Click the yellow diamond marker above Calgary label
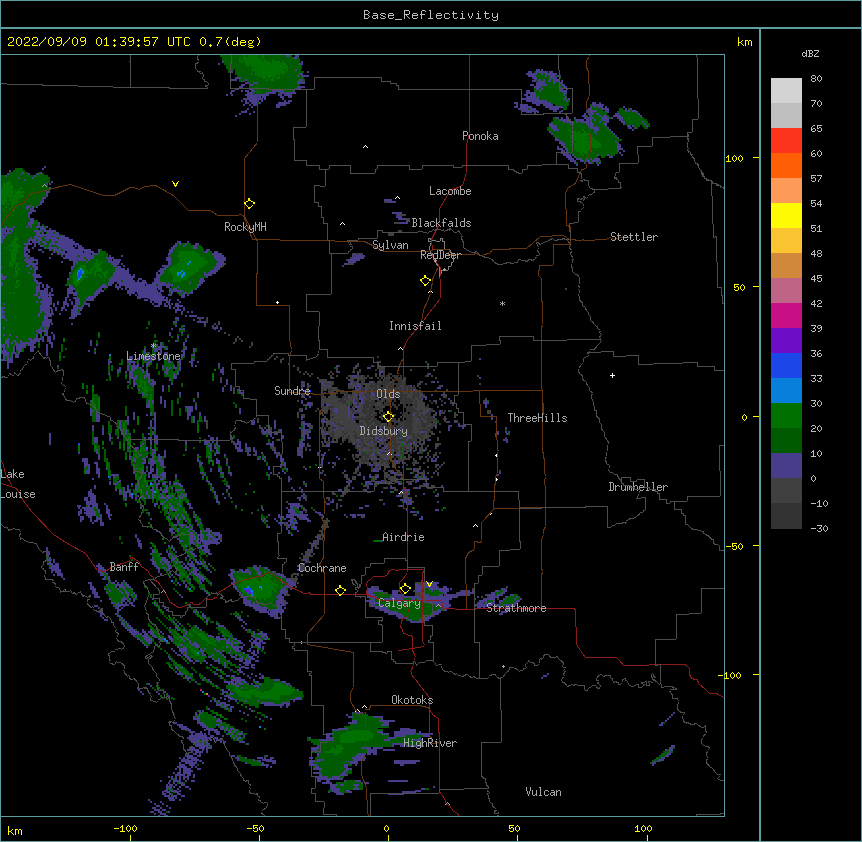Screen dimensions: 862x842 coord(405,589)
